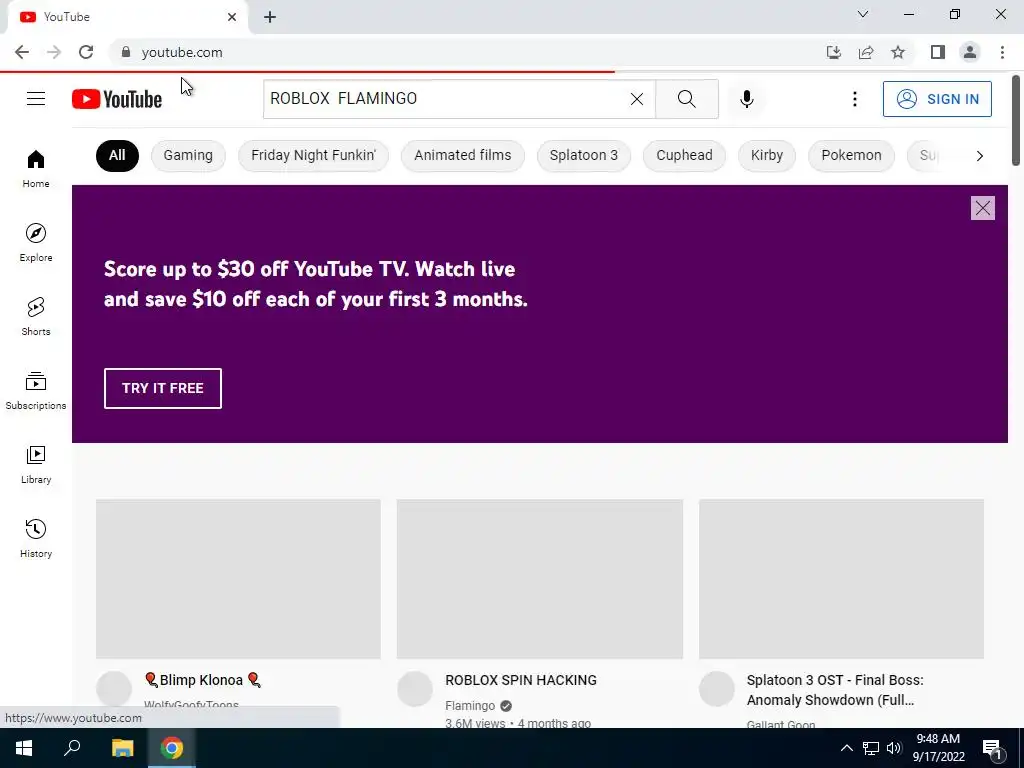Click the Splatoon 3 OST Final Boss title
1024x768 pixels.
pos(835,690)
